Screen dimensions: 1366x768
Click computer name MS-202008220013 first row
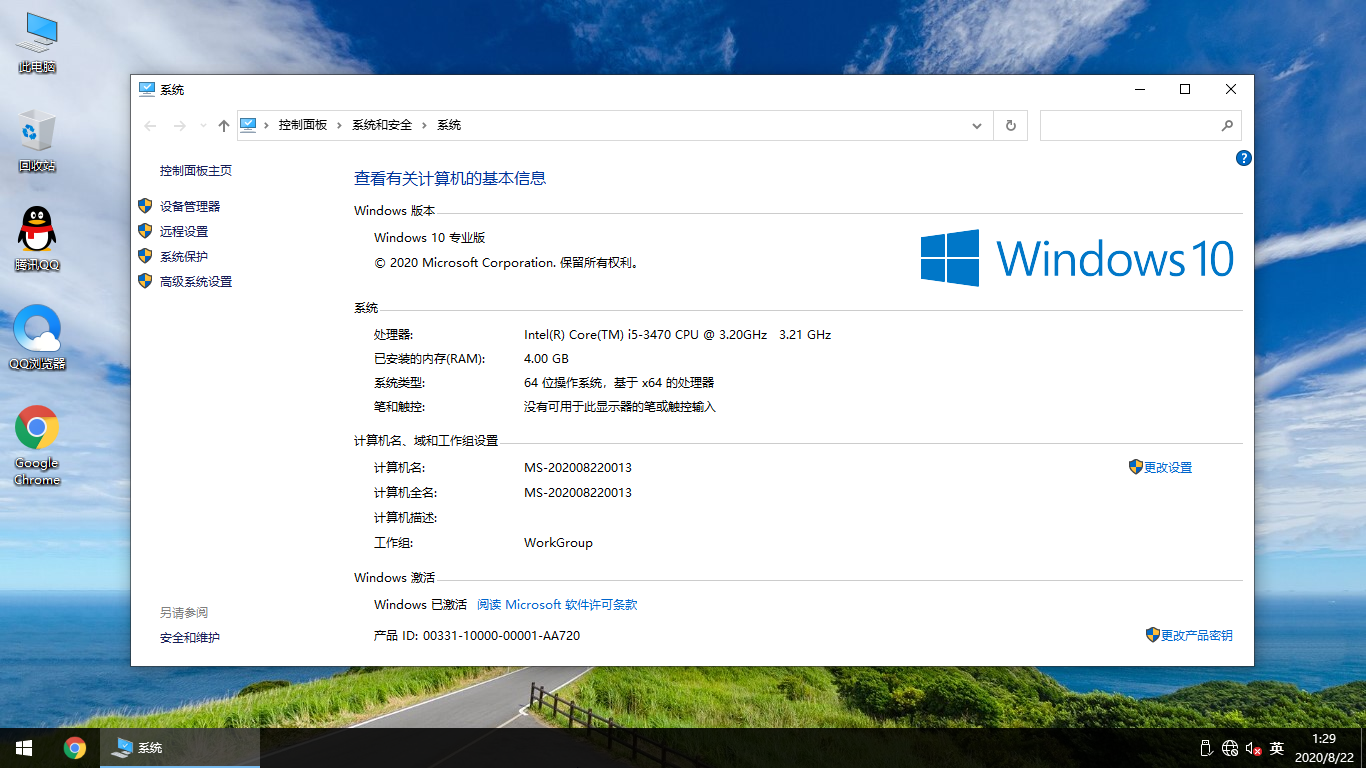[578, 467]
